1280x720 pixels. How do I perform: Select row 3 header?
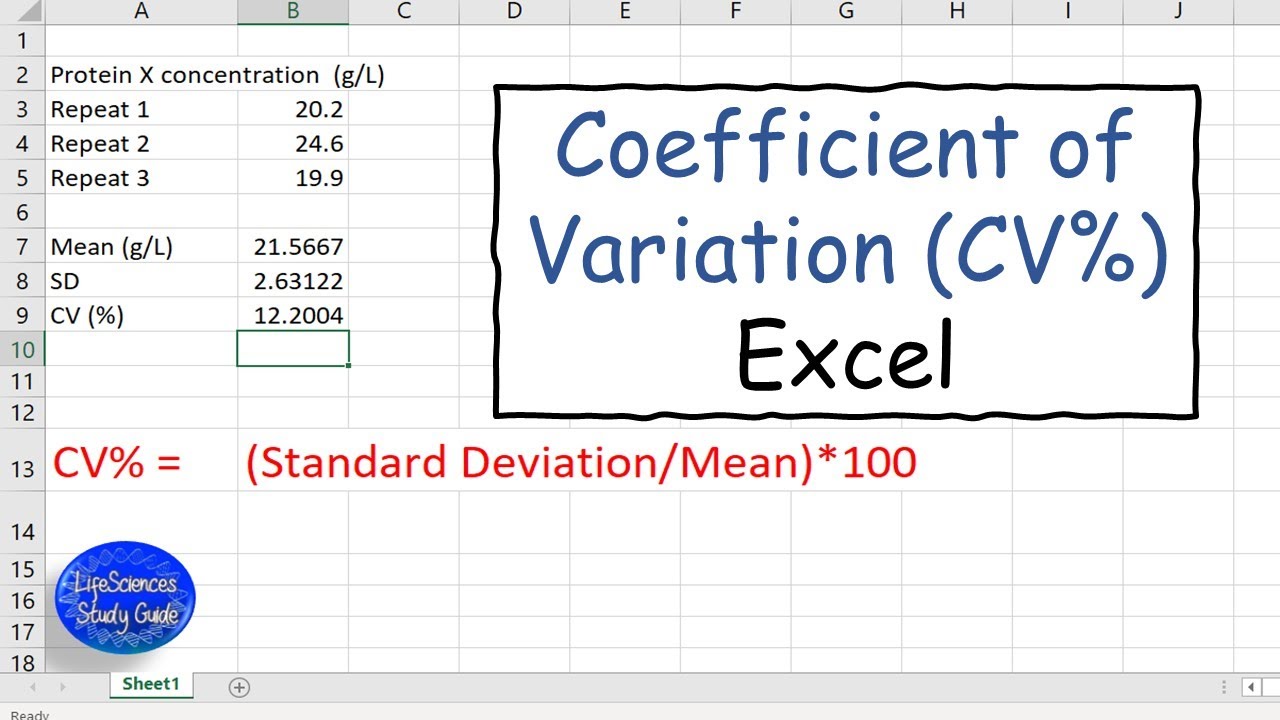[x=23, y=109]
